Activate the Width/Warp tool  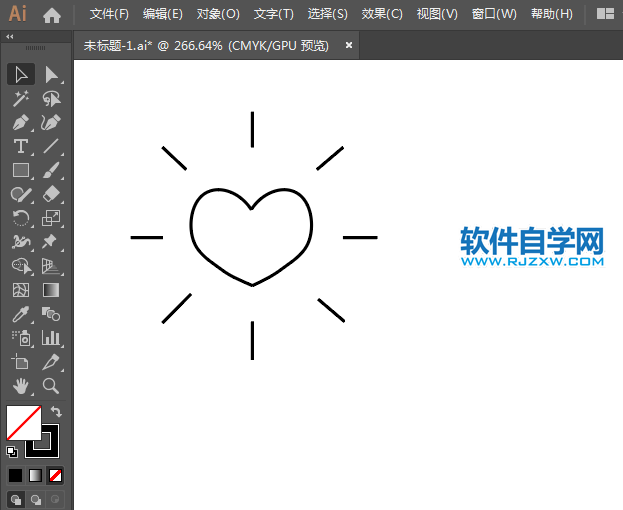[21, 242]
